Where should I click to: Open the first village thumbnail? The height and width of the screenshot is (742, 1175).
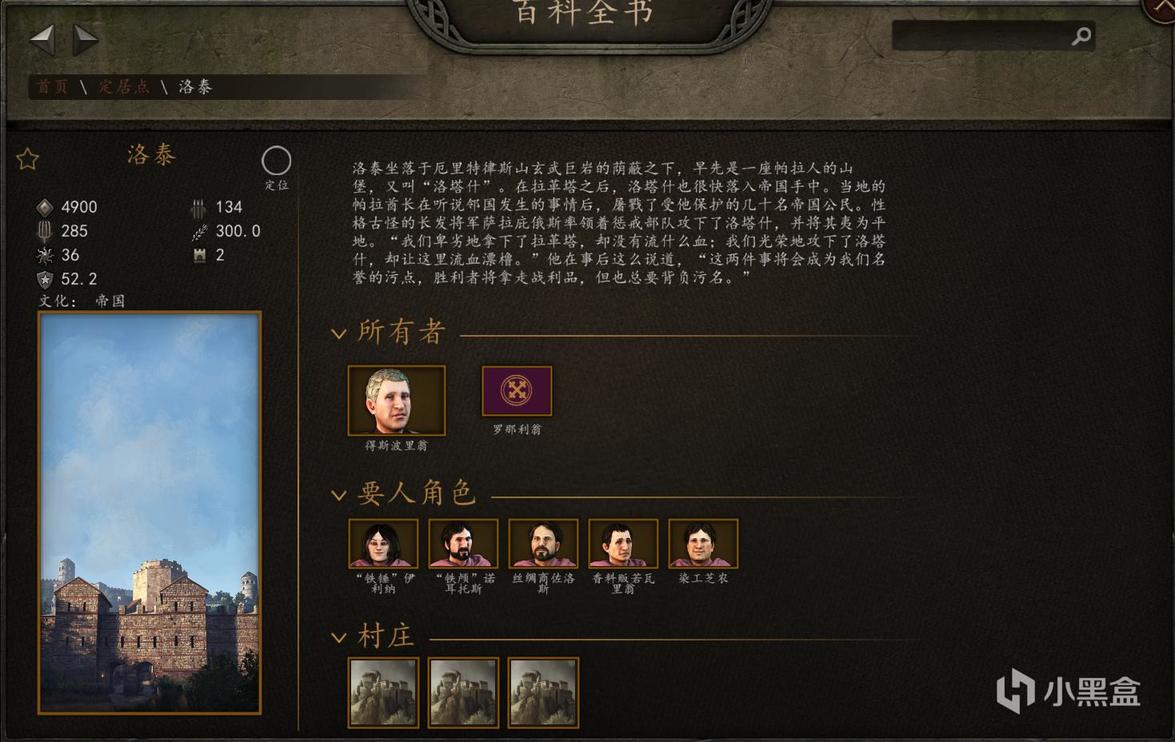pyautogui.click(x=384, y=693)
